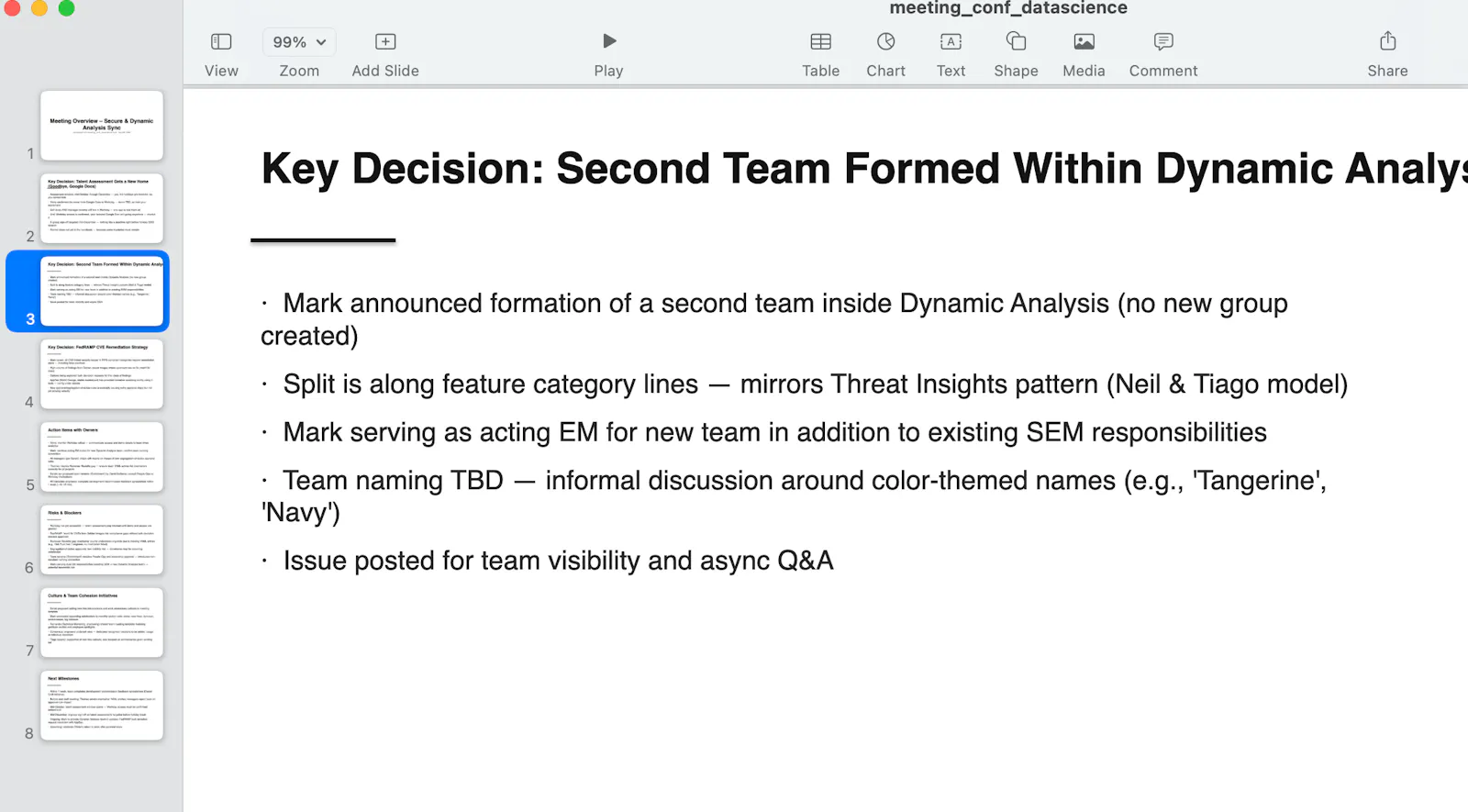Select slide 1 Meeting Overview thumbnail

102,126
